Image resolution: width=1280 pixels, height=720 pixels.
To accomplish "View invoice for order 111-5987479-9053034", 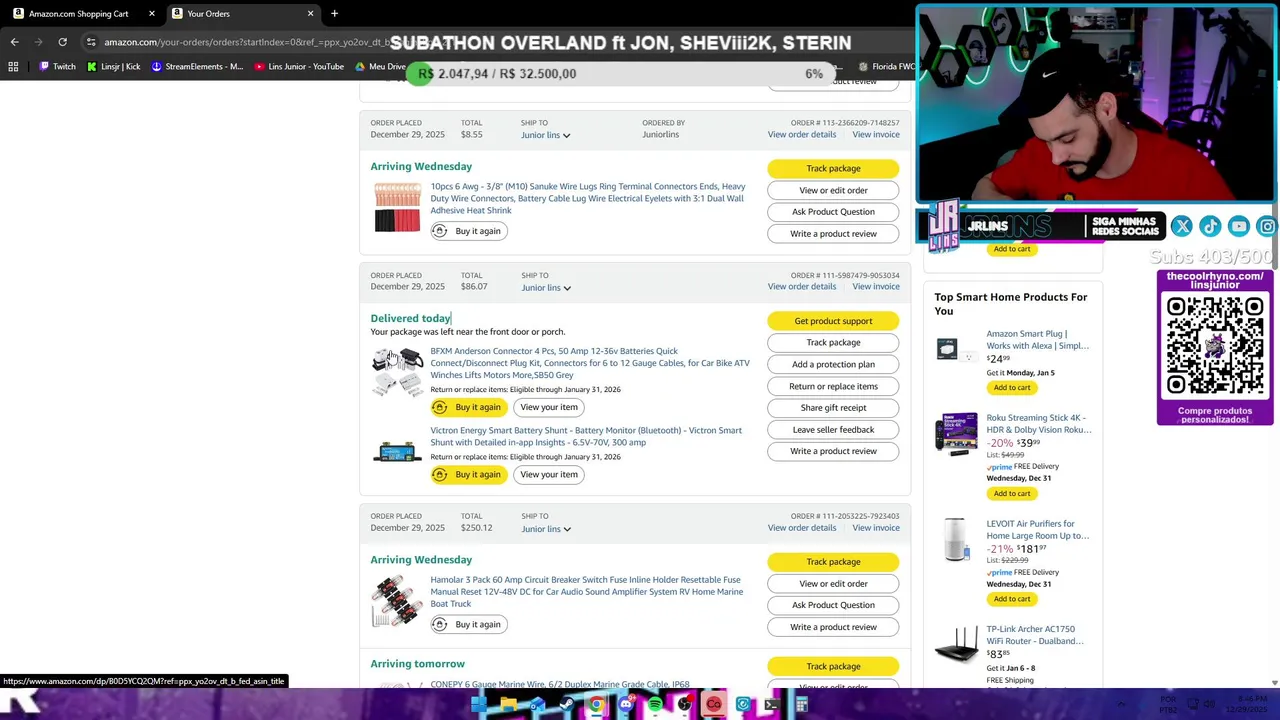I will pos(876,287).
